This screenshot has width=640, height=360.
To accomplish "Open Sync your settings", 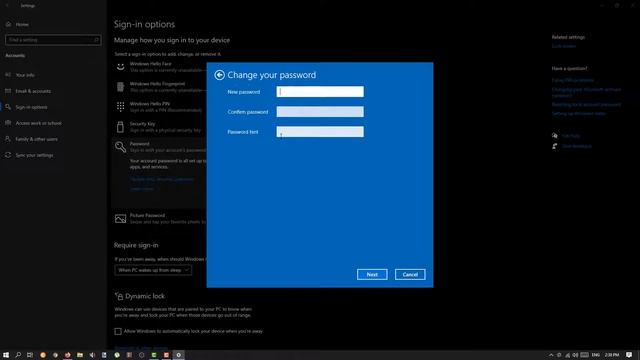I will point(34,155).
